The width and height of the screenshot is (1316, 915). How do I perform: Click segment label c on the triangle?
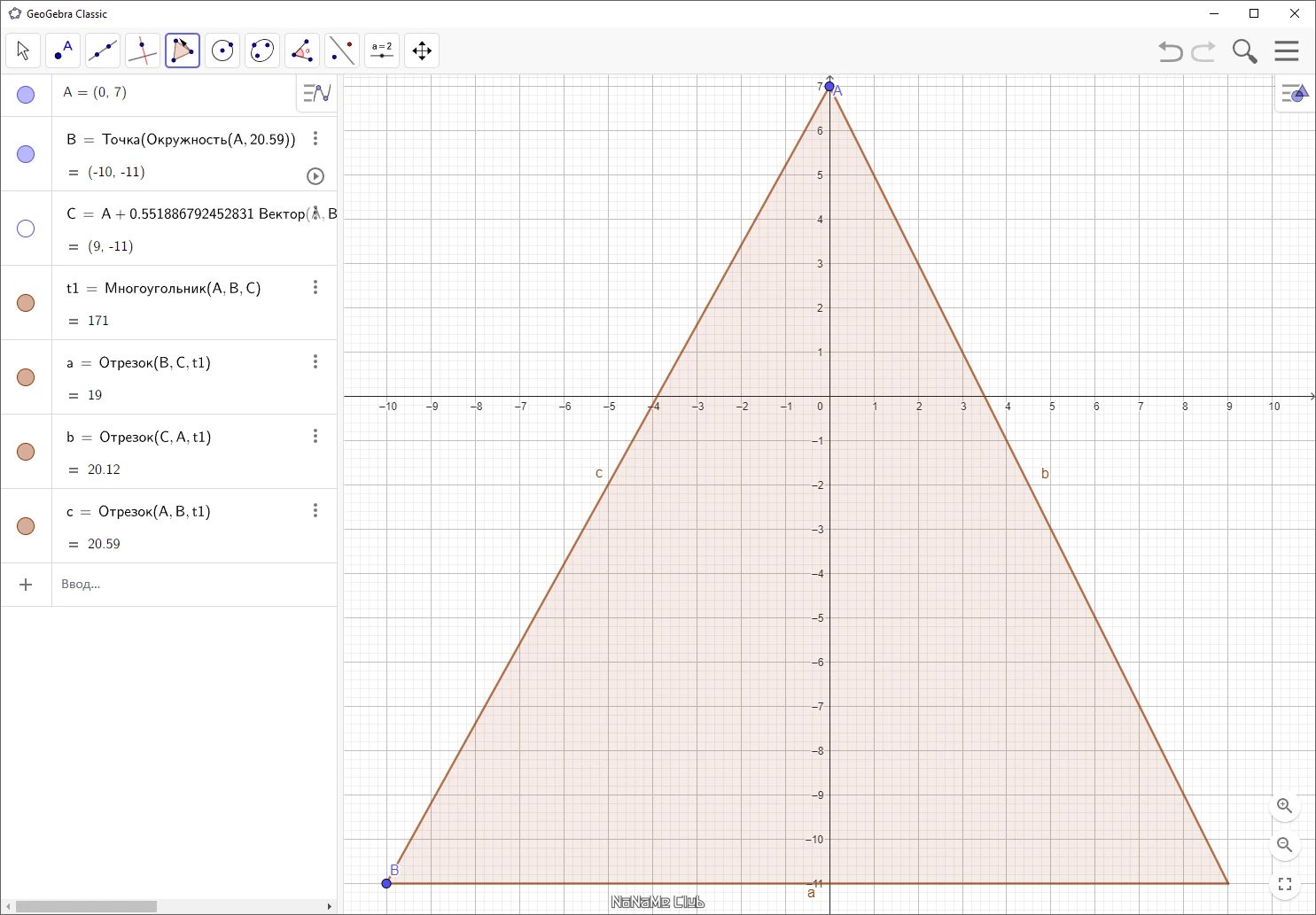pos(599,473)
